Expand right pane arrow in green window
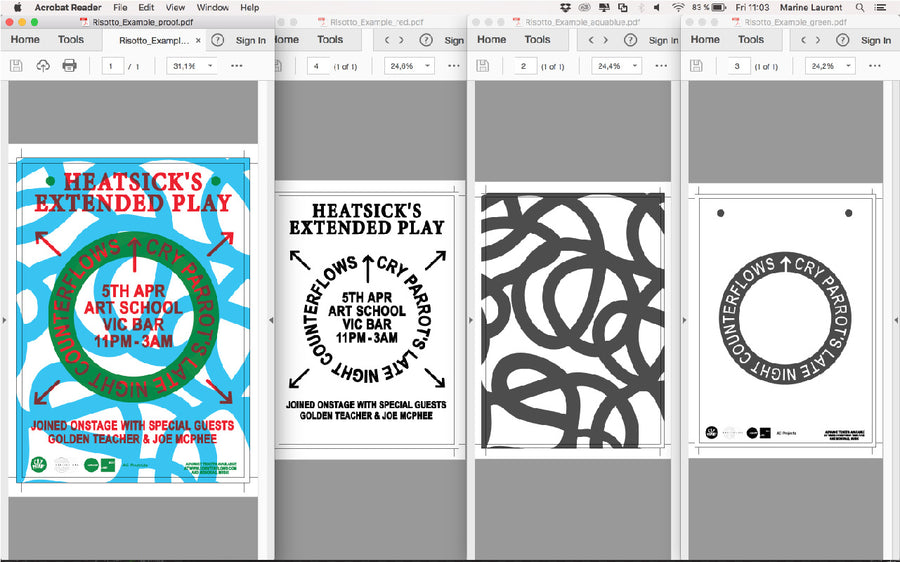 [896, 320]
